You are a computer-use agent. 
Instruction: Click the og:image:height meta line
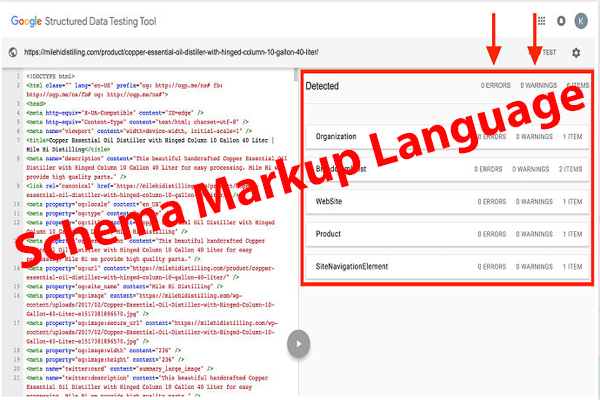click(x=105, y=359)
